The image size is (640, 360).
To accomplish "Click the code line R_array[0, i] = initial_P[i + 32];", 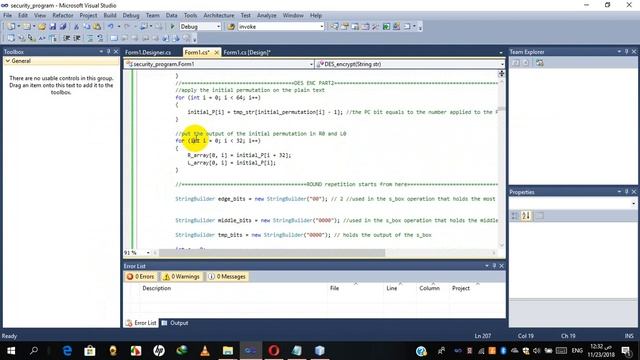I will tap(239, 155).
